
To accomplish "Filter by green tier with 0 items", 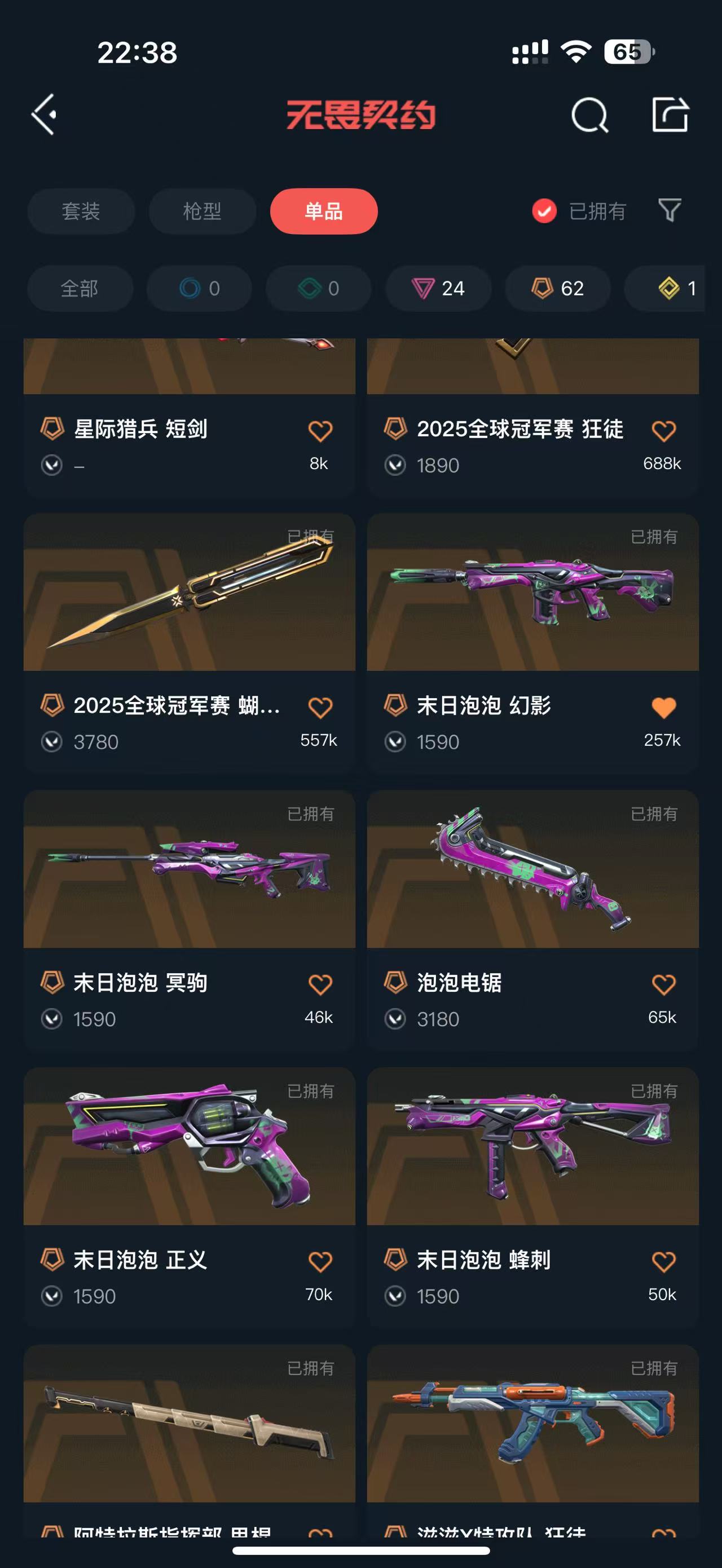I will [318, 289].
